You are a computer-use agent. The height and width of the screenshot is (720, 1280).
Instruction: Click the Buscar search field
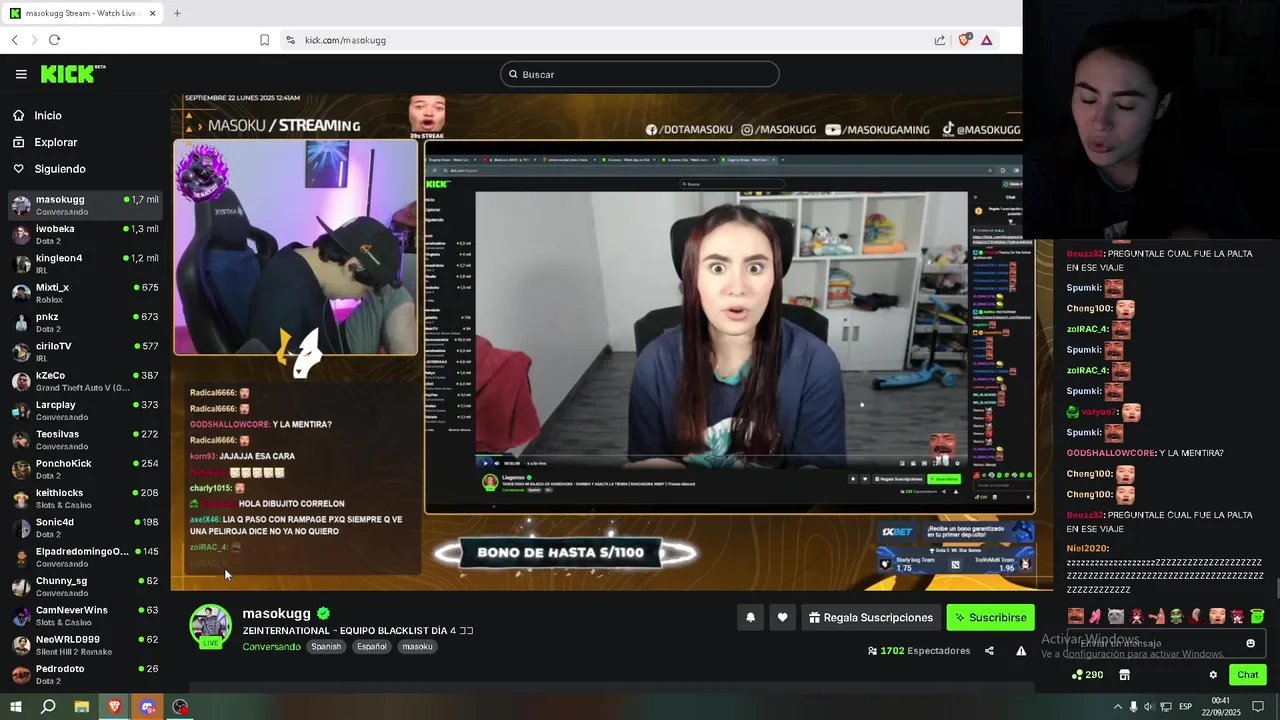(x=640, y=74)
